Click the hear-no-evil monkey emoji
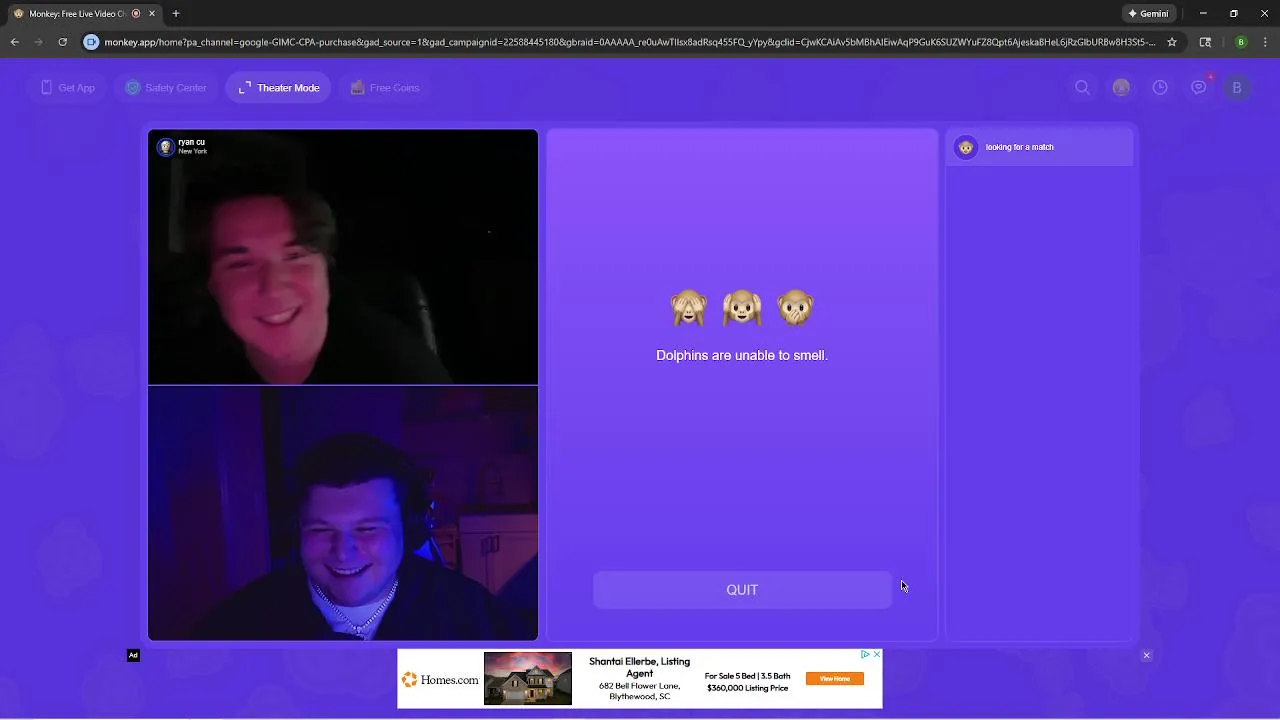1280x720 pixels. [x=742, y=308]
